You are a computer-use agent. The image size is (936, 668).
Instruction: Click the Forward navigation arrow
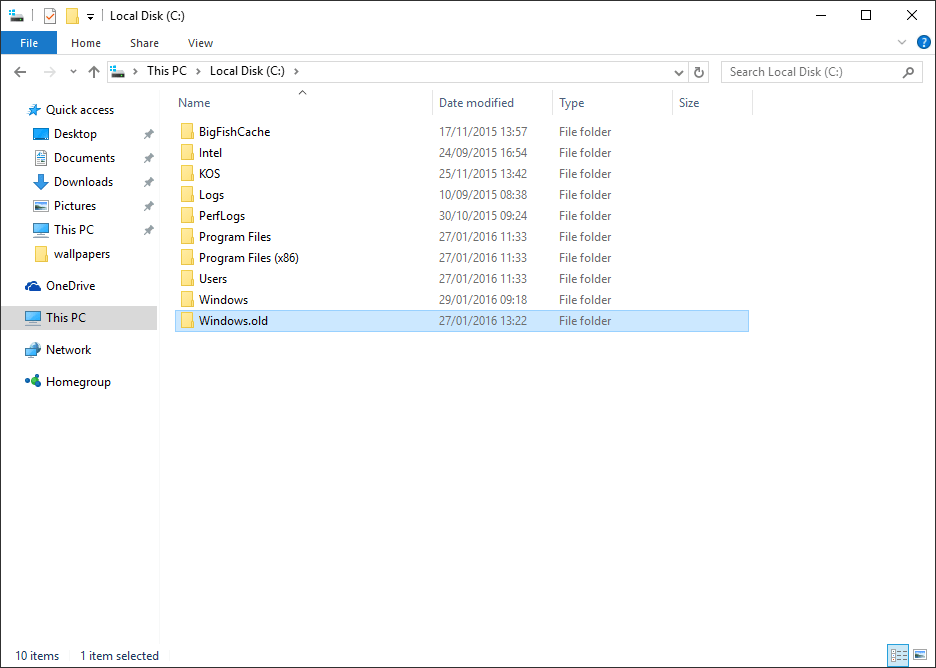point(50,72)
